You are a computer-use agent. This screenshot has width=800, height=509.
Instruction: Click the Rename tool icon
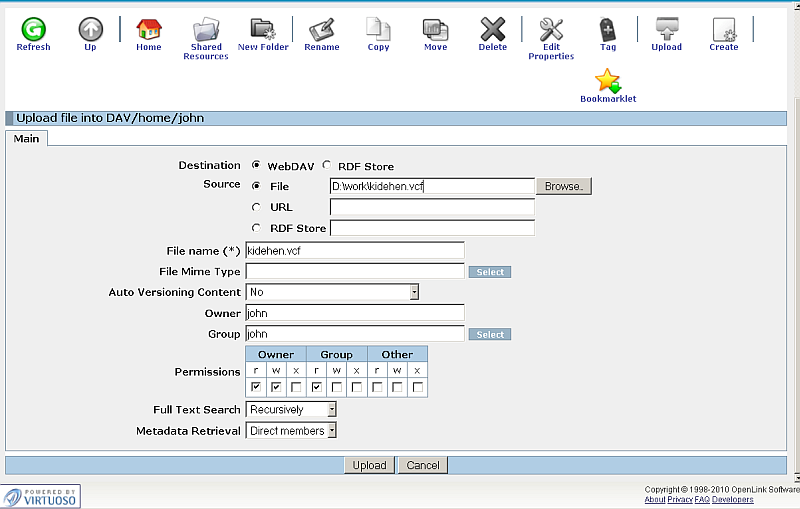(x=321, y=30)
